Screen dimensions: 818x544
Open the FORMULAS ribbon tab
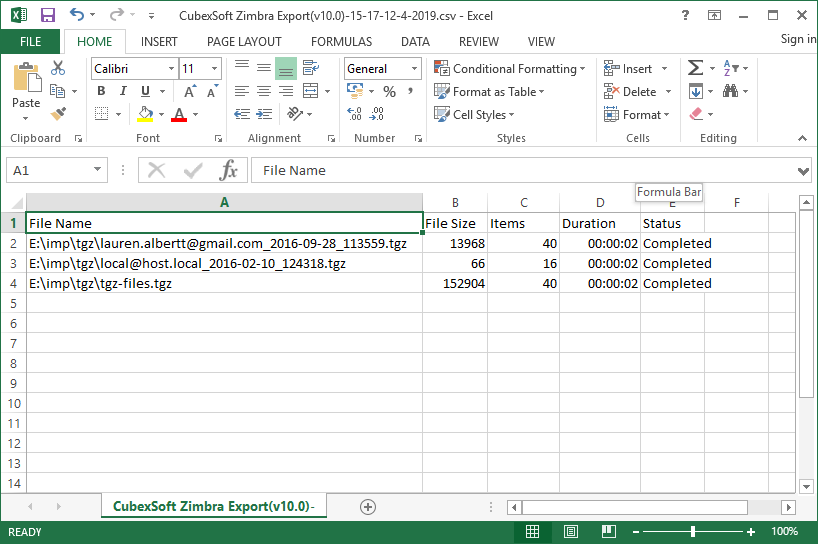click(x=341, y=42)
